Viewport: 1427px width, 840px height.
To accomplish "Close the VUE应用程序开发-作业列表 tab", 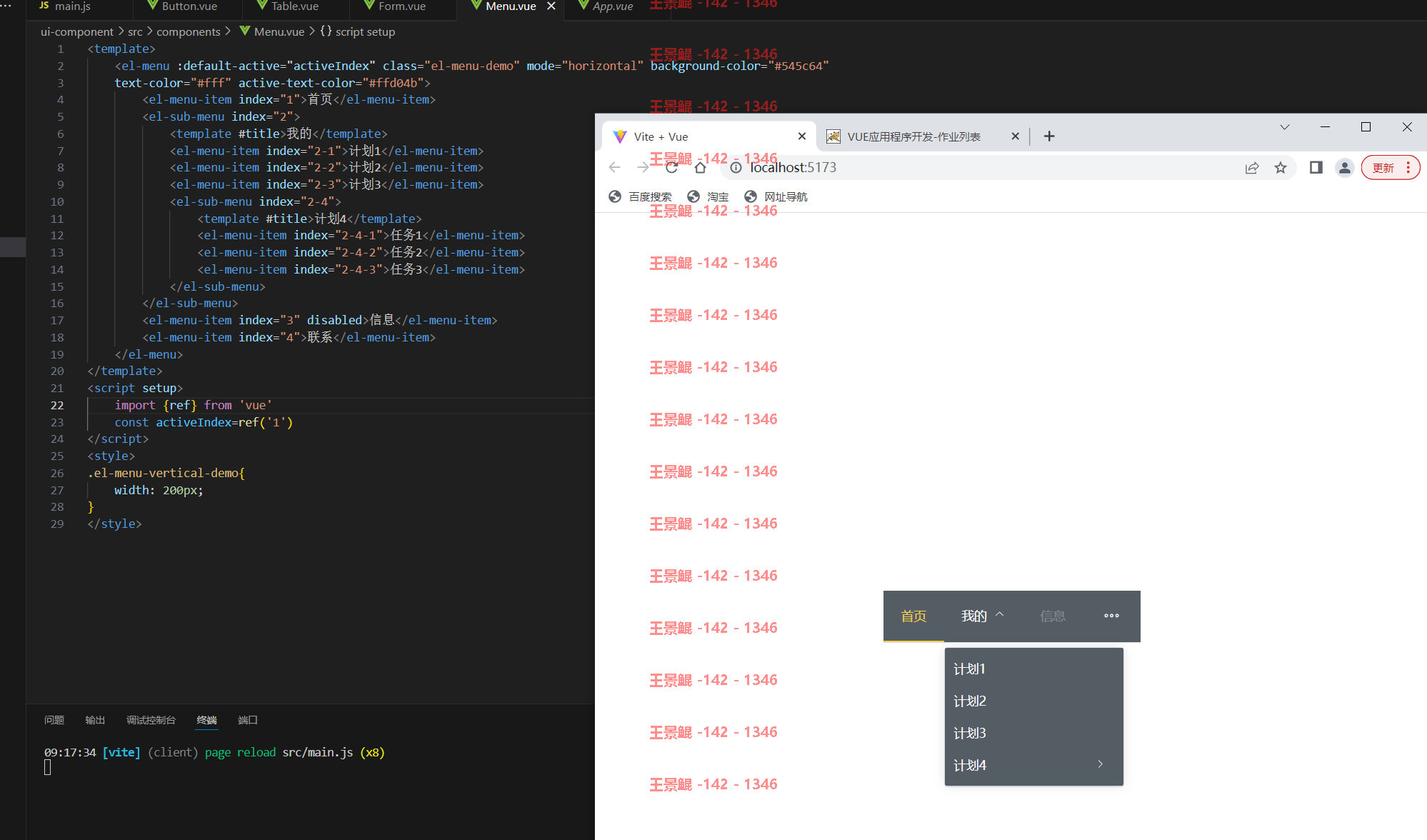I will 1015,136.
